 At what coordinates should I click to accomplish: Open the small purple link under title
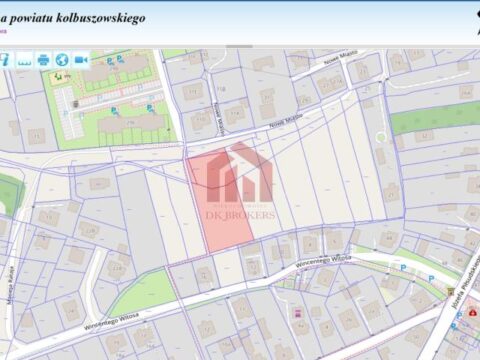point(3,32)
